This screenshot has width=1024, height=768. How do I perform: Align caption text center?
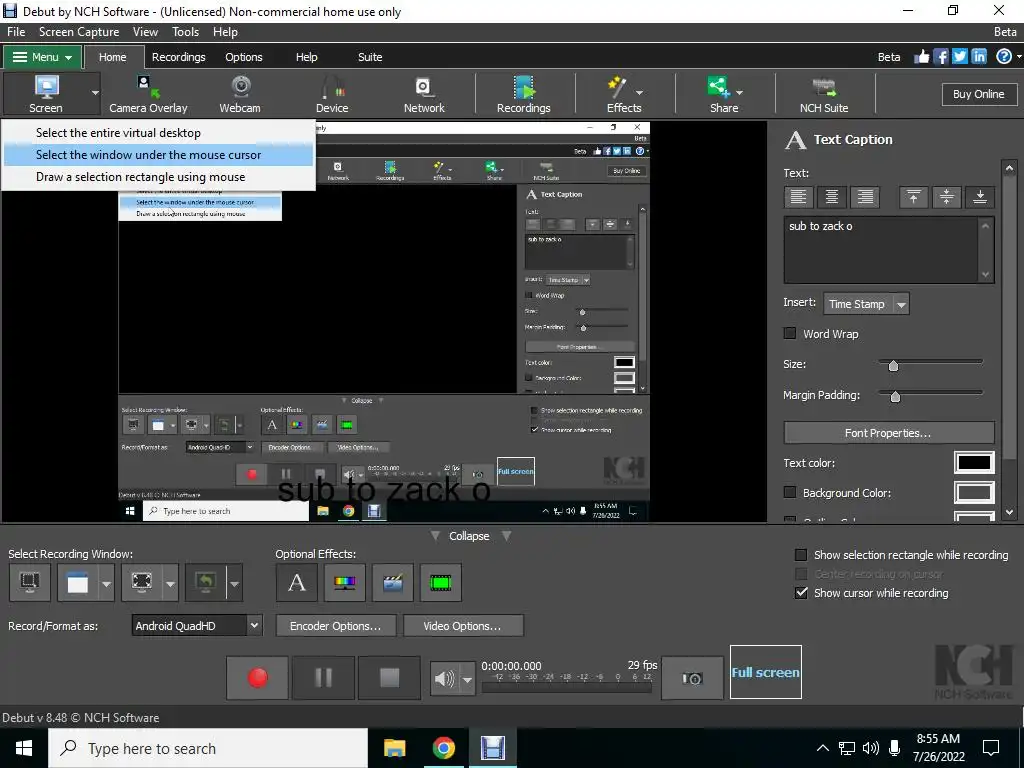tap(832, 197)
